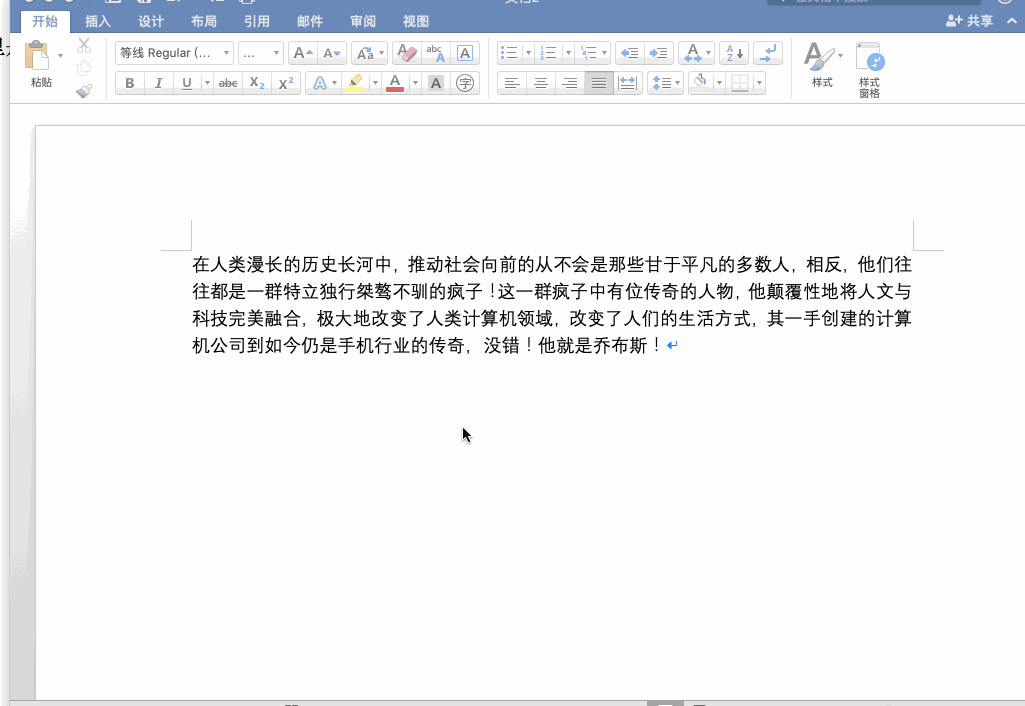1025x706 pixels.
Task: Apply distributed alignment icon
Action: click(x=628, y=83)
